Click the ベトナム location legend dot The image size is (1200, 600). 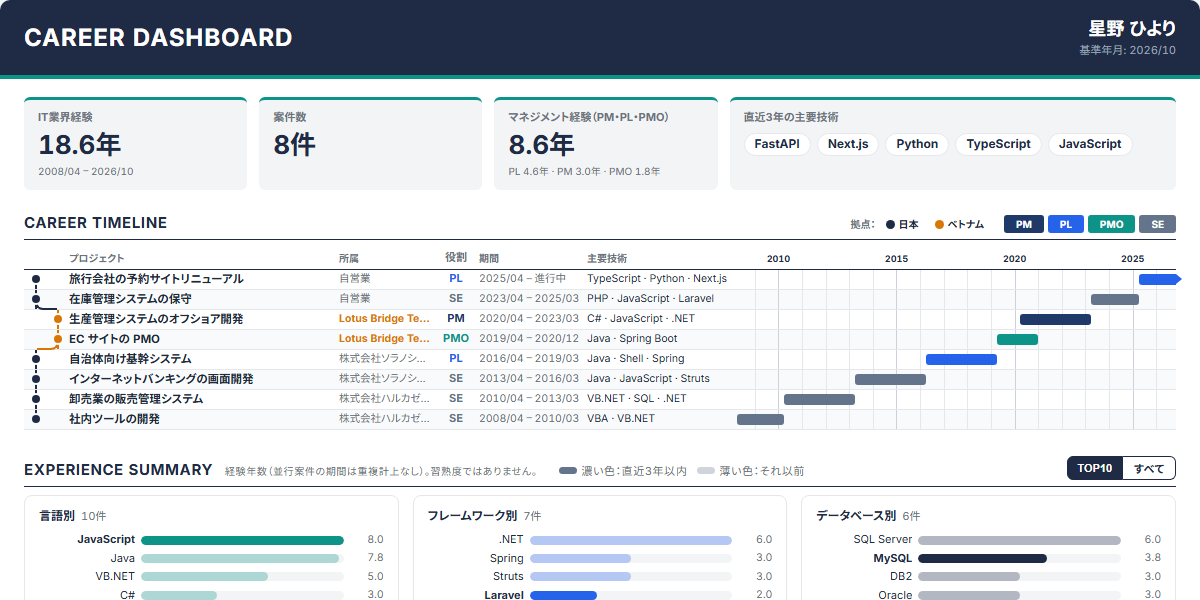click(939, 225)
